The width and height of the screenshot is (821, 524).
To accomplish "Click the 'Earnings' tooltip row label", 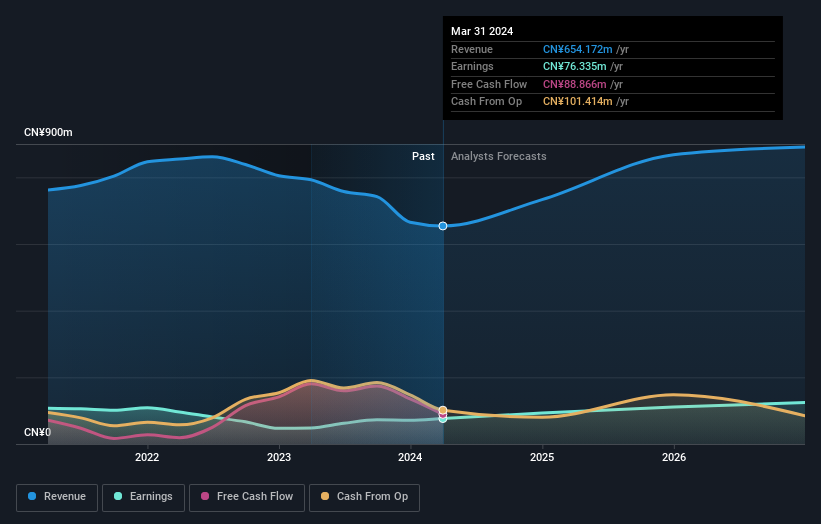I will click(x=472, y=66).
